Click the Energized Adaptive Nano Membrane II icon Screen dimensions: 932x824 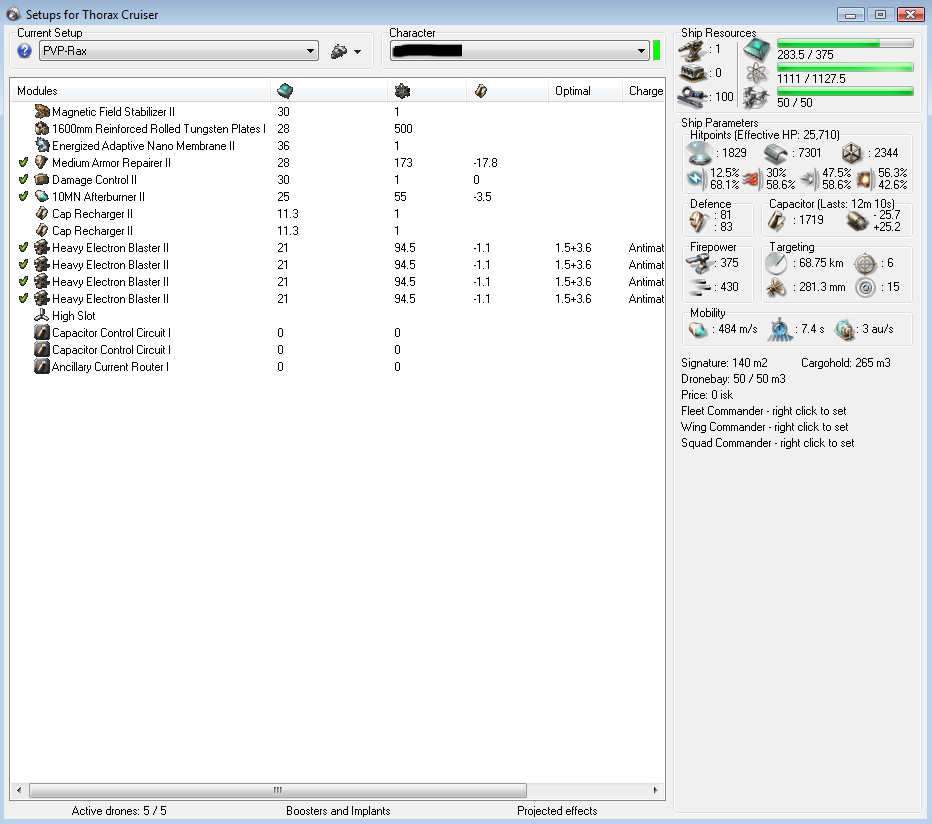(x=42, y=146)
